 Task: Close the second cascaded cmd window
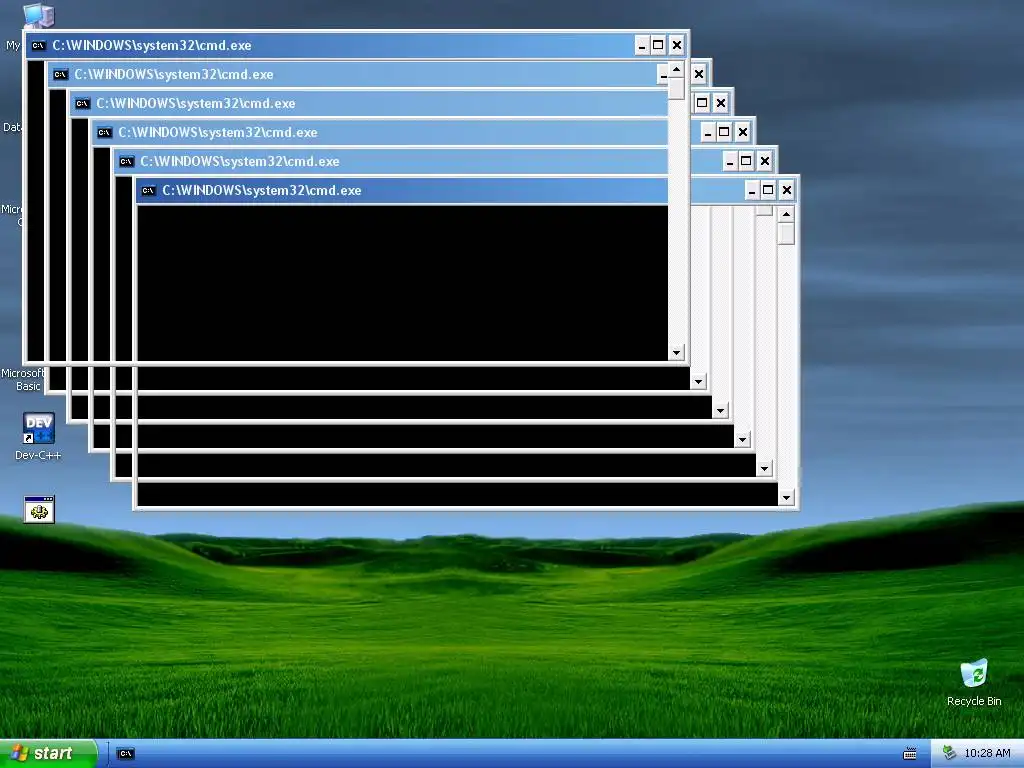point(699,74)
